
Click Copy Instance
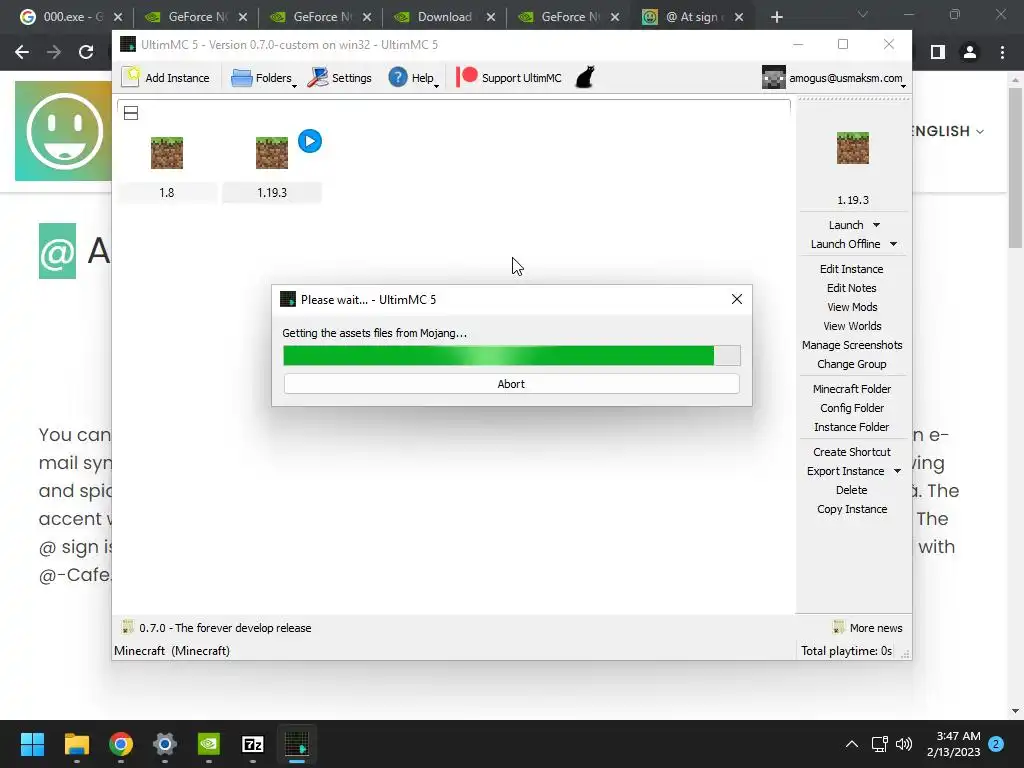click(x=852, y=509)
